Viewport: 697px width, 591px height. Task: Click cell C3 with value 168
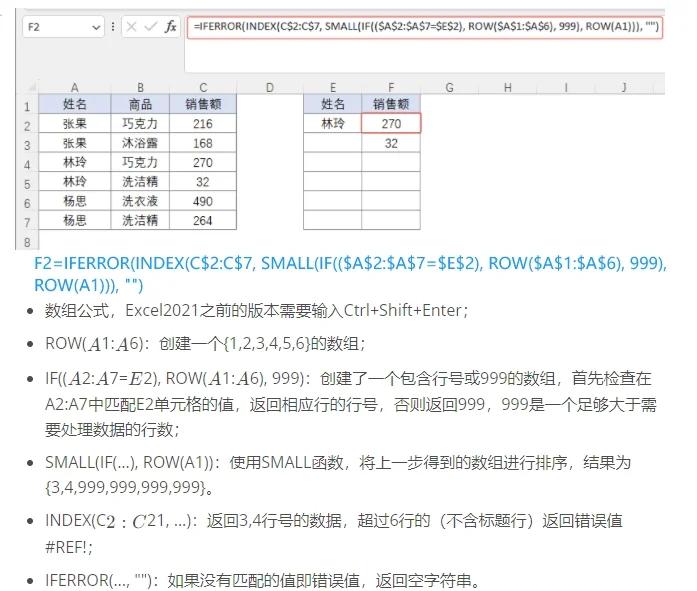coord(203,143)
